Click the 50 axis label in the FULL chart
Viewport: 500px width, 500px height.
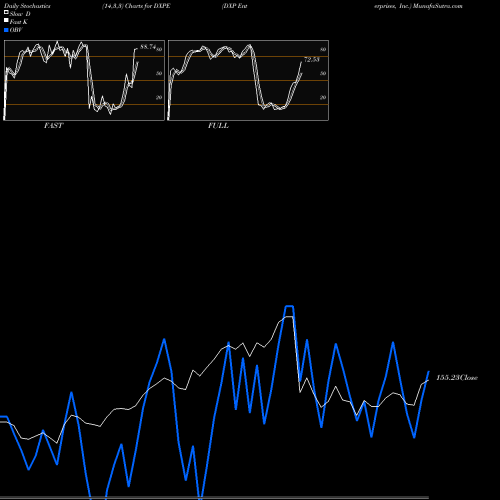(323, 73)
